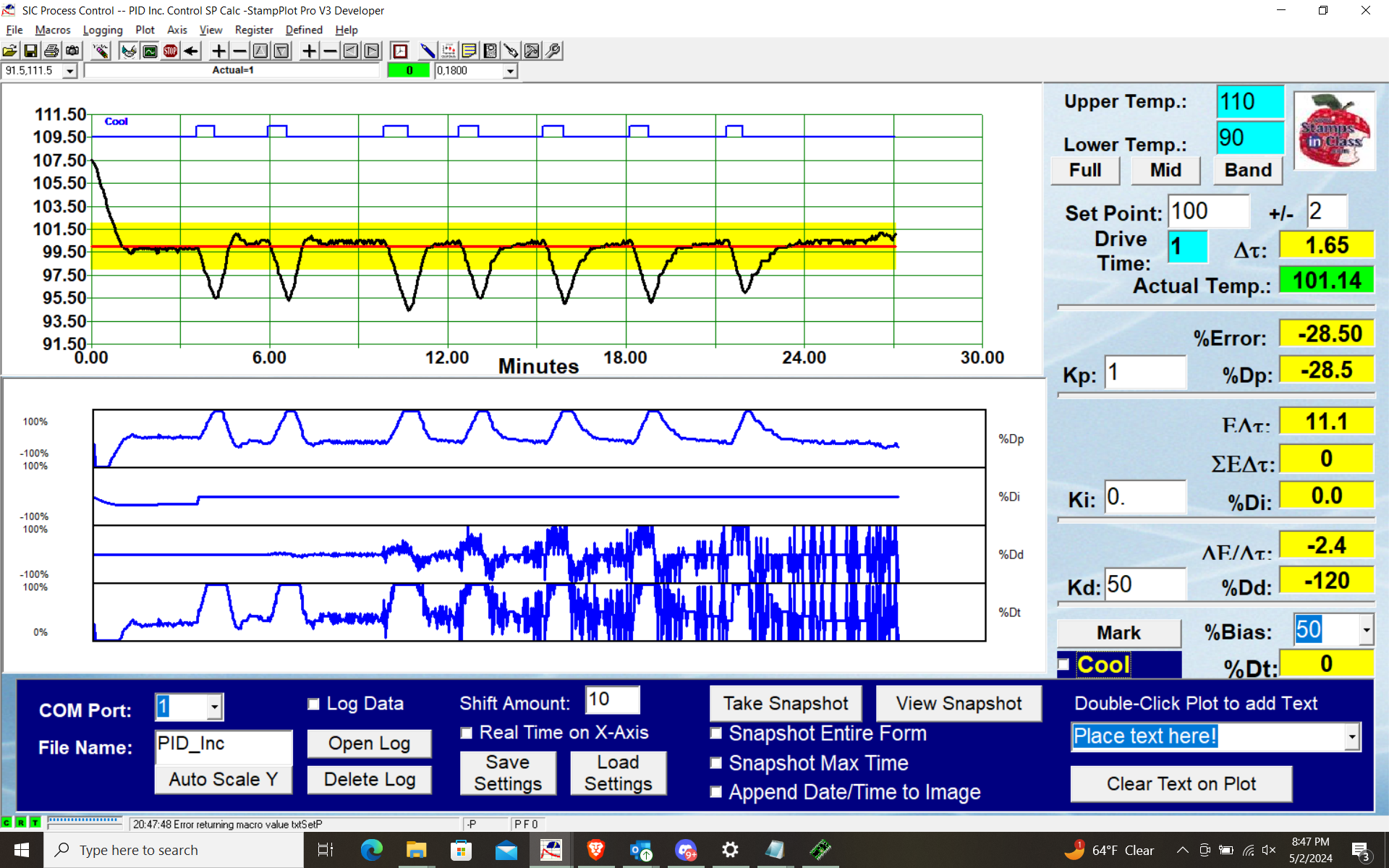Click the Save Settings button
This screenshot has height=868, width=1389.
tap(508, 773)
